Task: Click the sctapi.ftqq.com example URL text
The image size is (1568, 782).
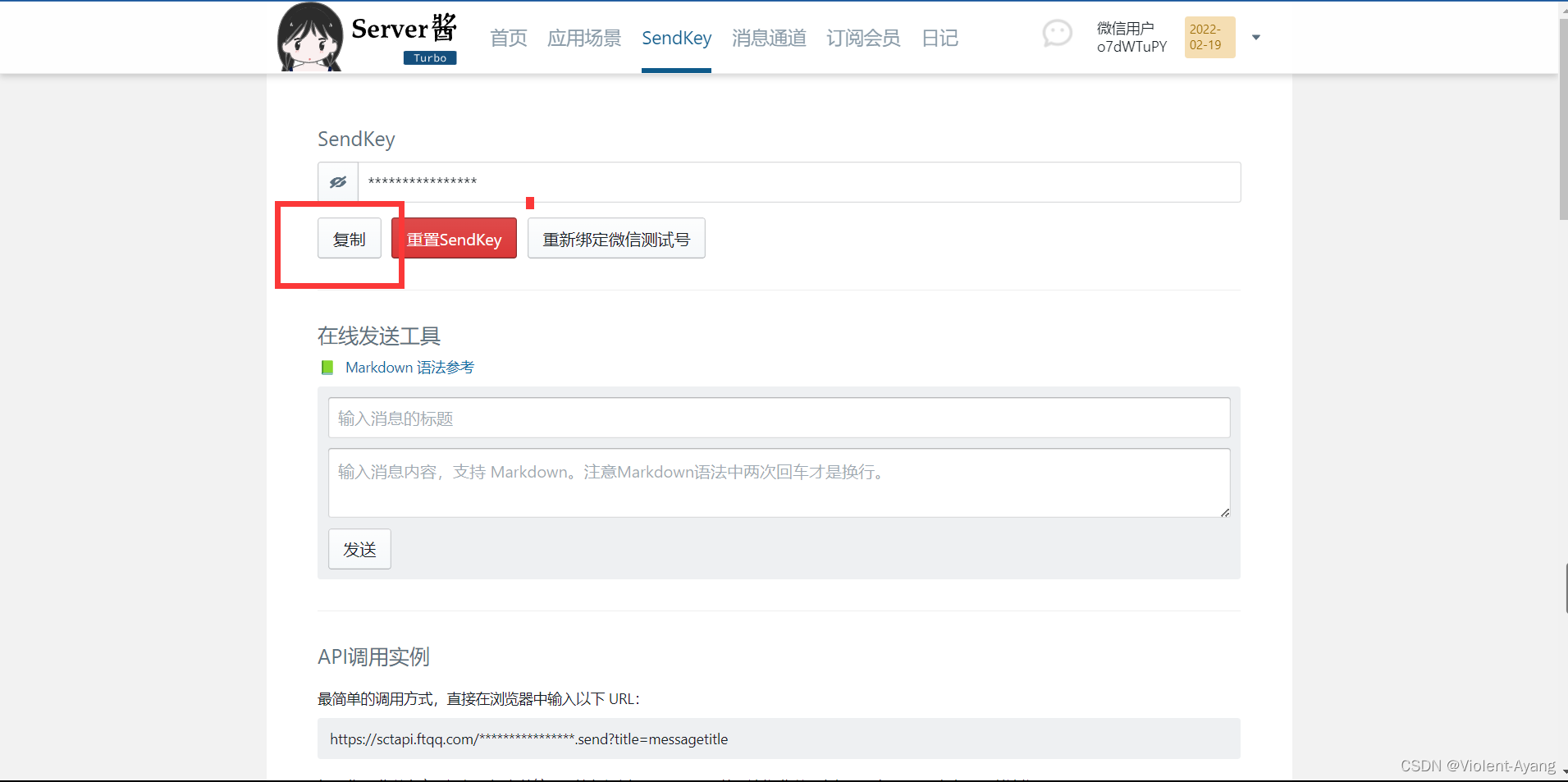Action: click(x=528, y=739)
